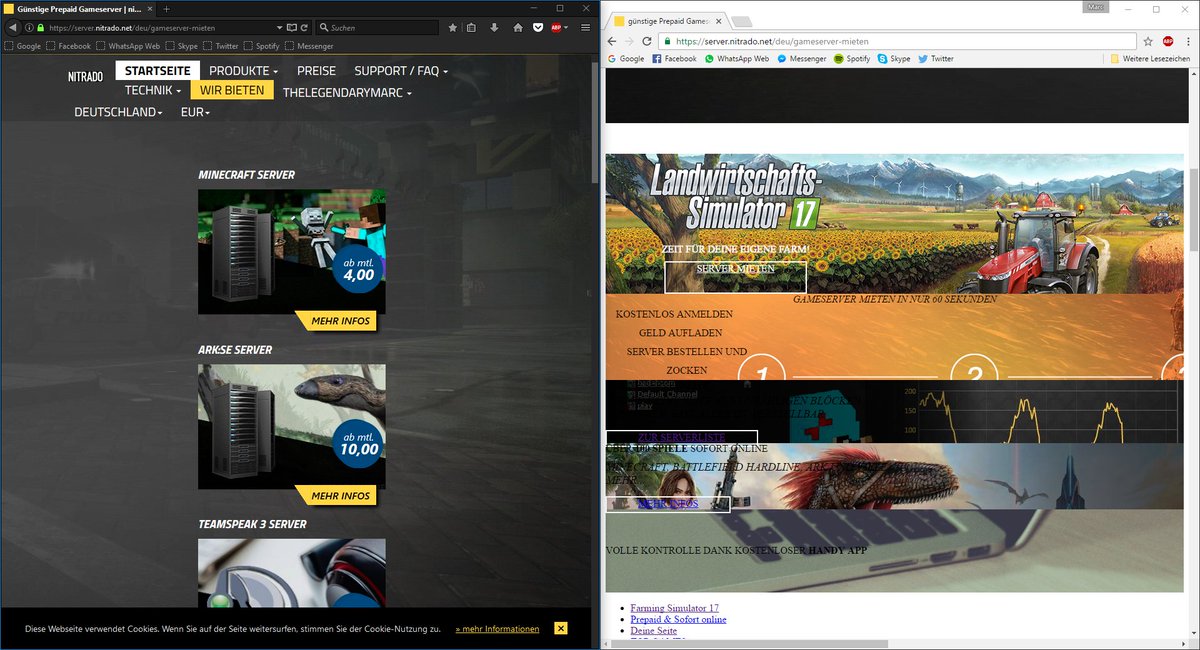Open a new tab in Firefox
This screenshot has width=1200, height=650.
click(x=166, y=8)
